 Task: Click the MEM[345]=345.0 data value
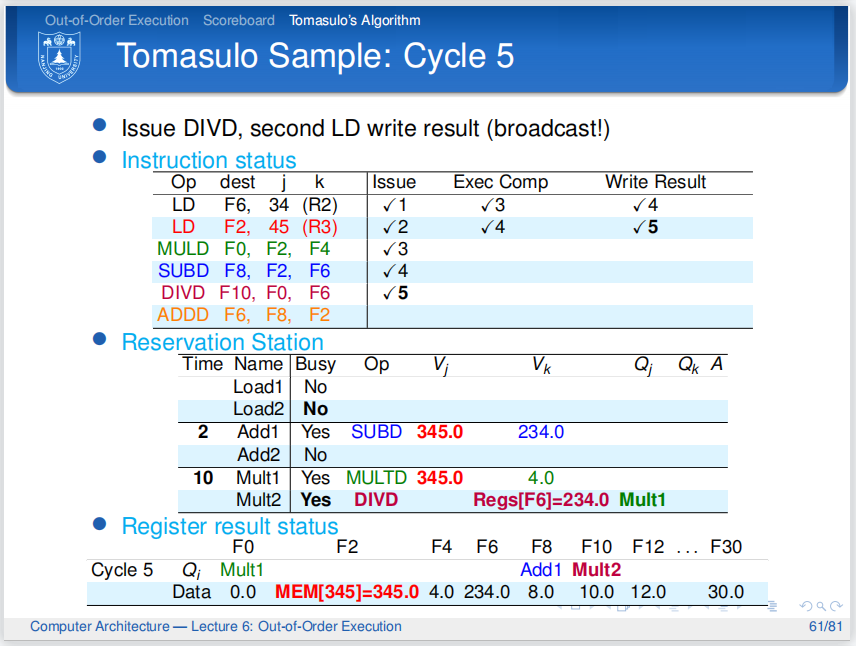click(x=347, y=592)
